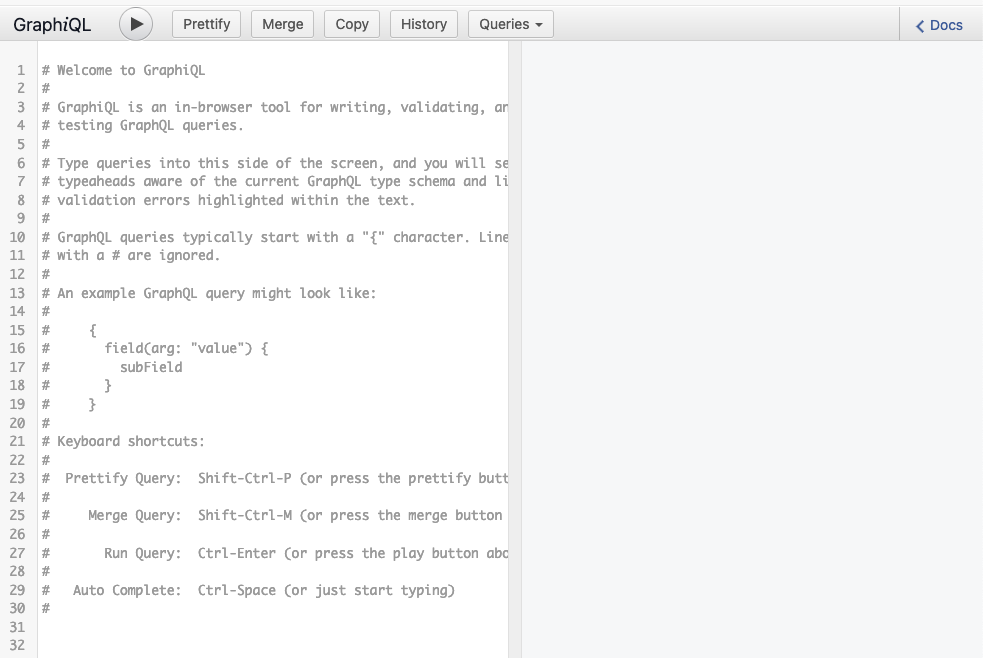The image size is (983, 658).
Task: Click the query editor area below line 30
Action: point(250,630)
